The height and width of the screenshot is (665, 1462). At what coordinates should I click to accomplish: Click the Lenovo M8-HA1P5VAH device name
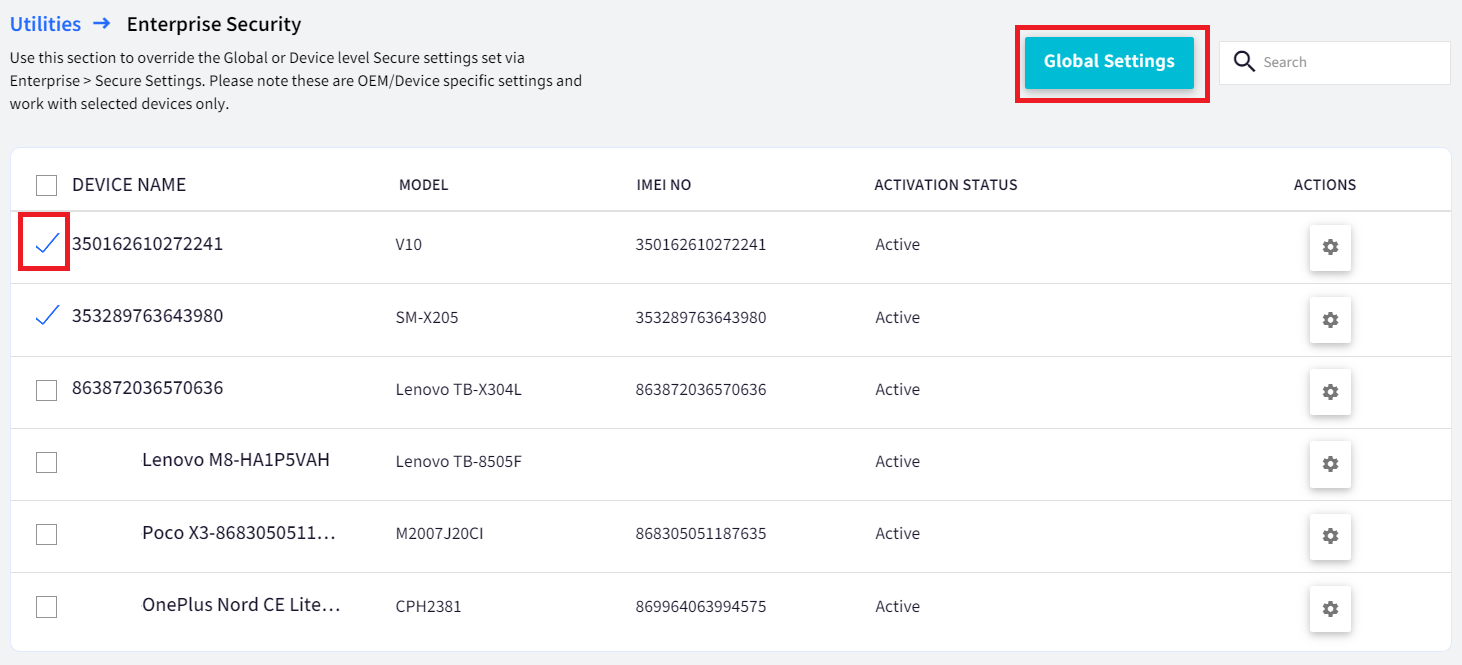236,460
